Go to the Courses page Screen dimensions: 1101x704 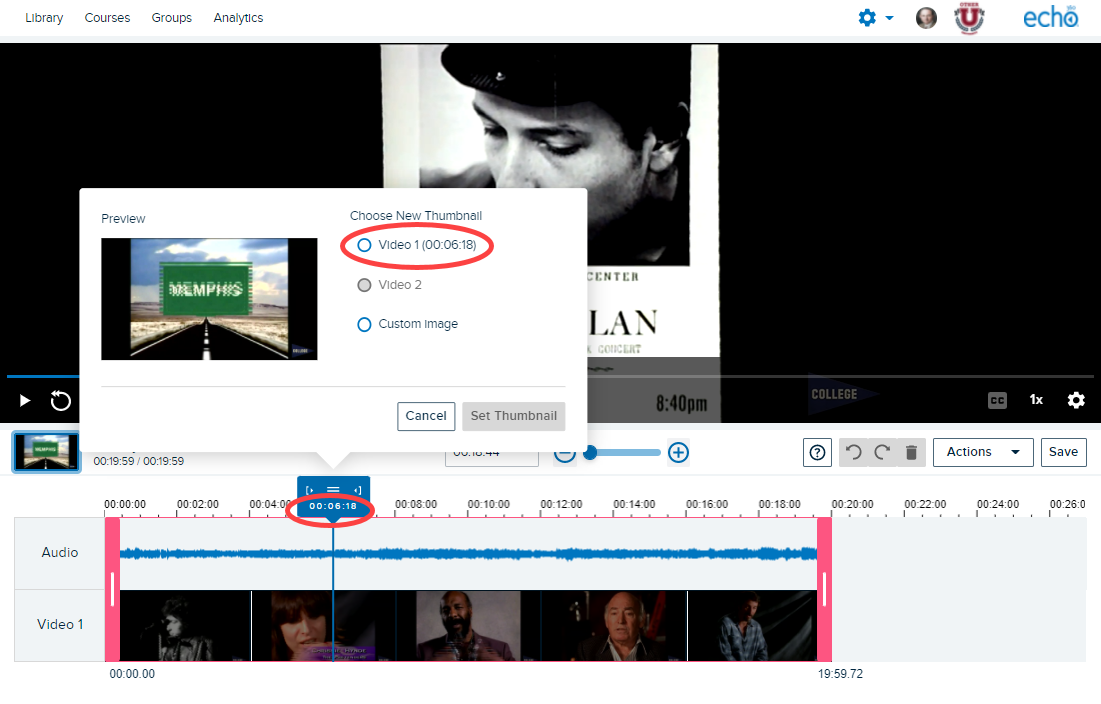pos(107,18)
